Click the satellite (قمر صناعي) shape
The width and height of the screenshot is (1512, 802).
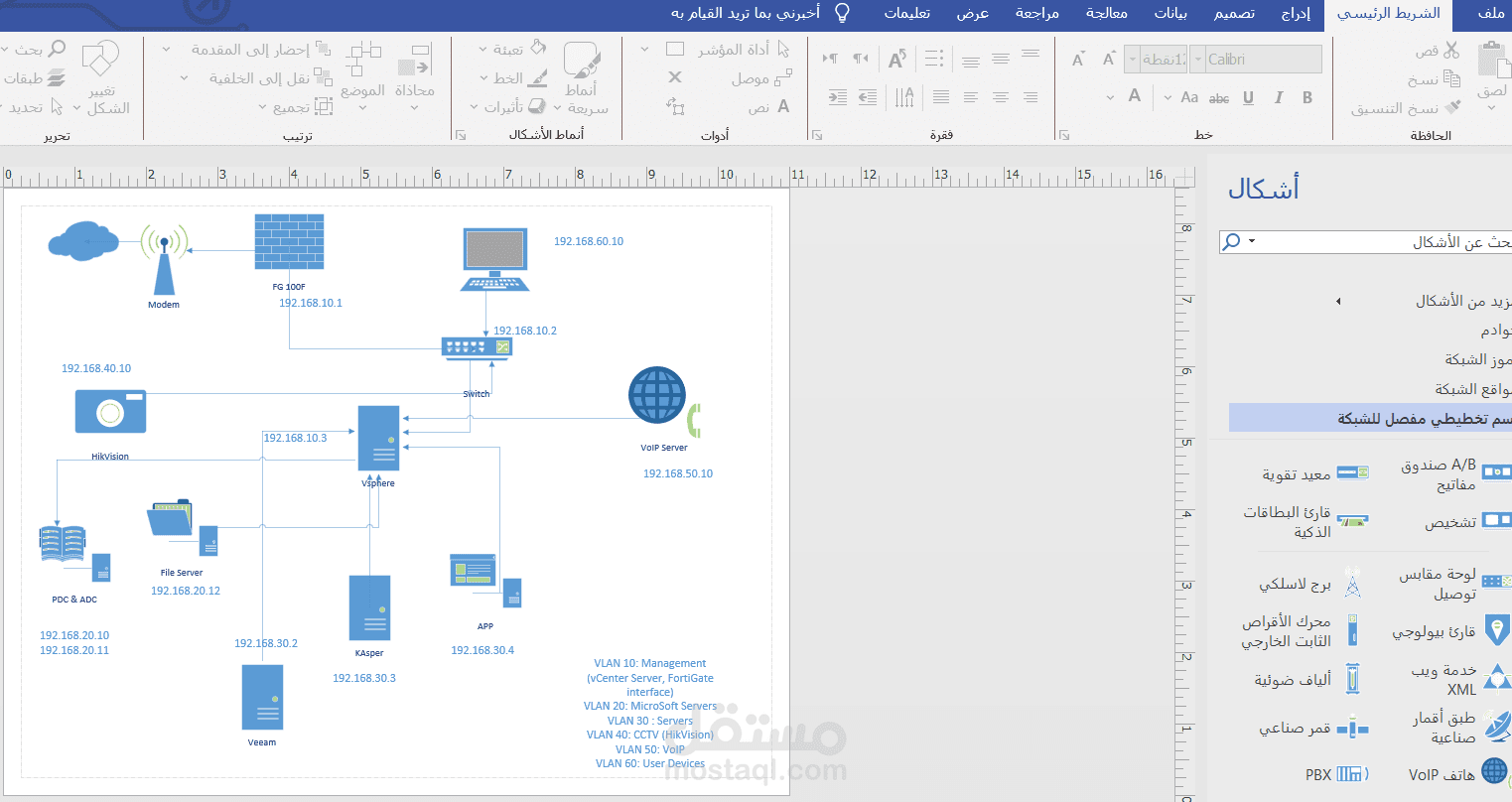(x=1352, y=728)
